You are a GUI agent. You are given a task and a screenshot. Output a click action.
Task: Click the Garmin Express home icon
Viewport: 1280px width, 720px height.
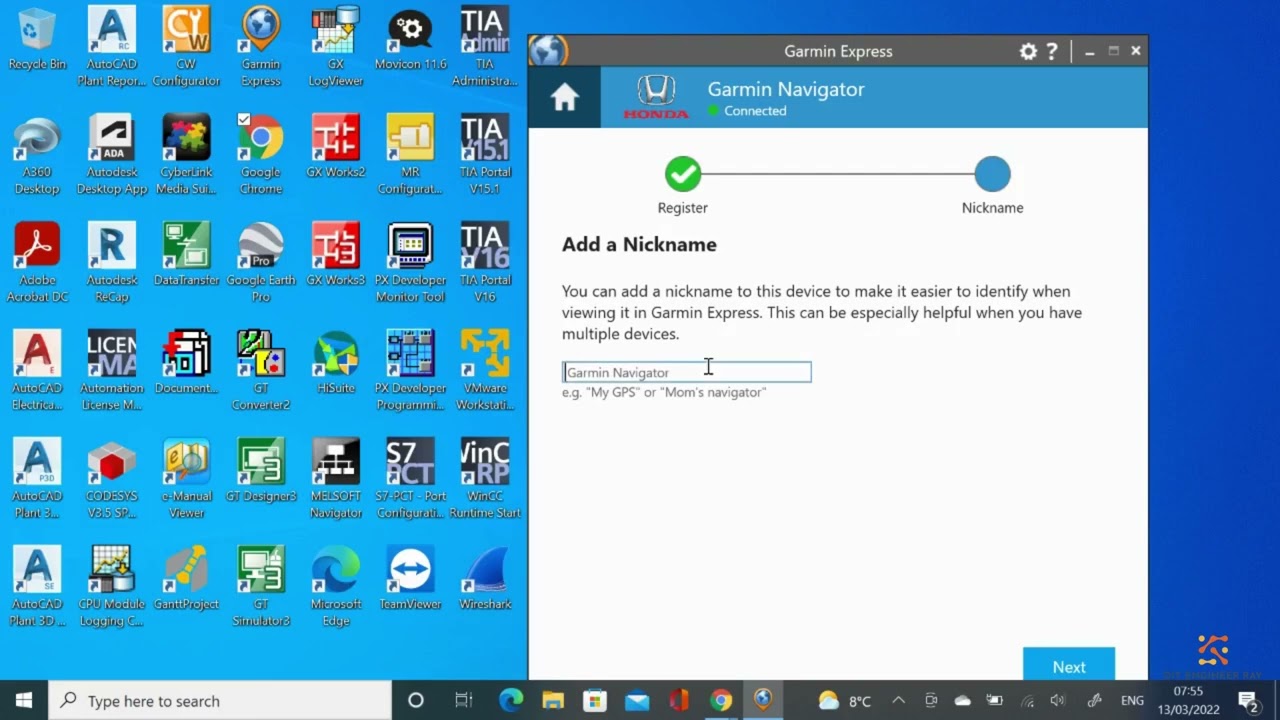click(565, 97)
